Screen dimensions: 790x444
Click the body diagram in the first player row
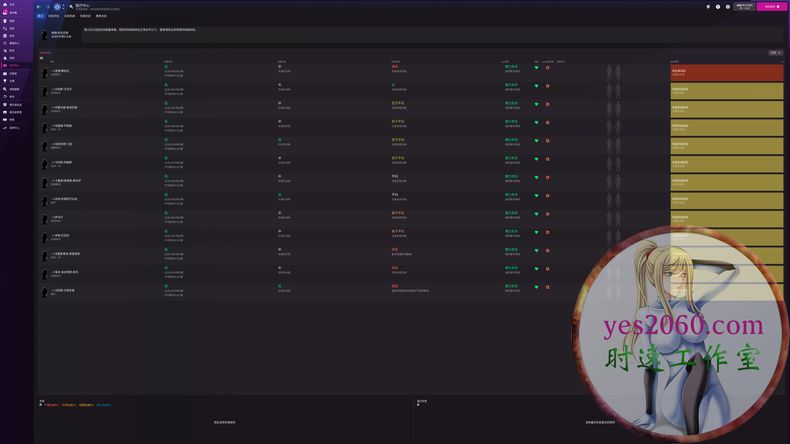coord(614,73)
